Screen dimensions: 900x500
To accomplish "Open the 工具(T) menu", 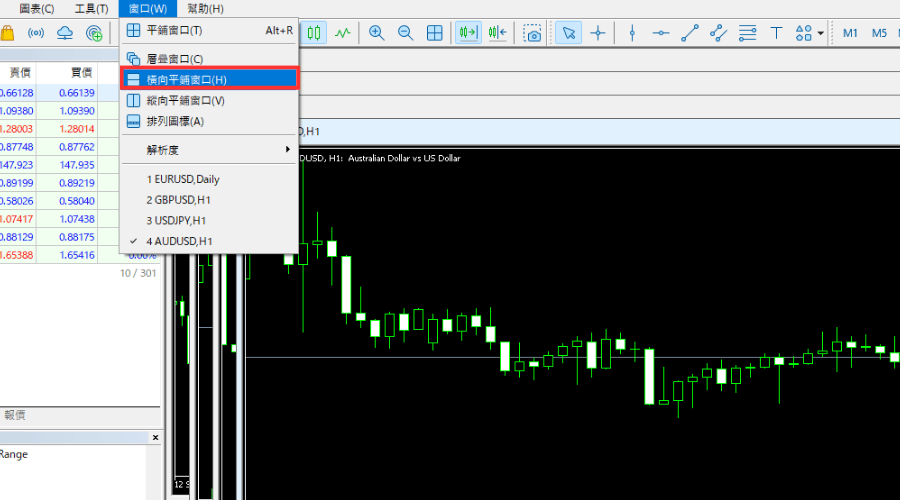I will pos(91,9).
